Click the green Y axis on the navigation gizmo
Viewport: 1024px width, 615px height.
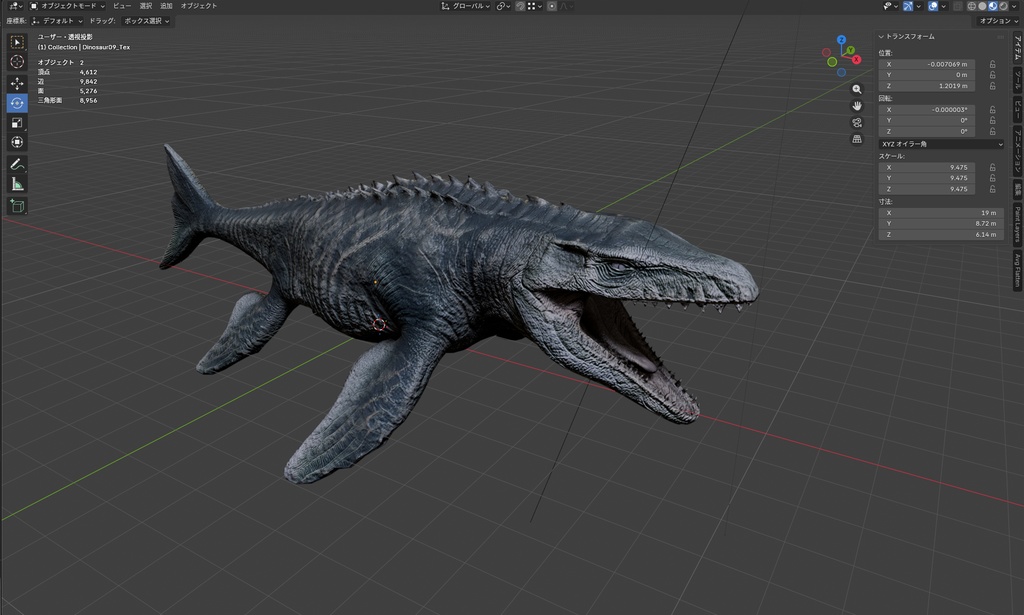850,50
